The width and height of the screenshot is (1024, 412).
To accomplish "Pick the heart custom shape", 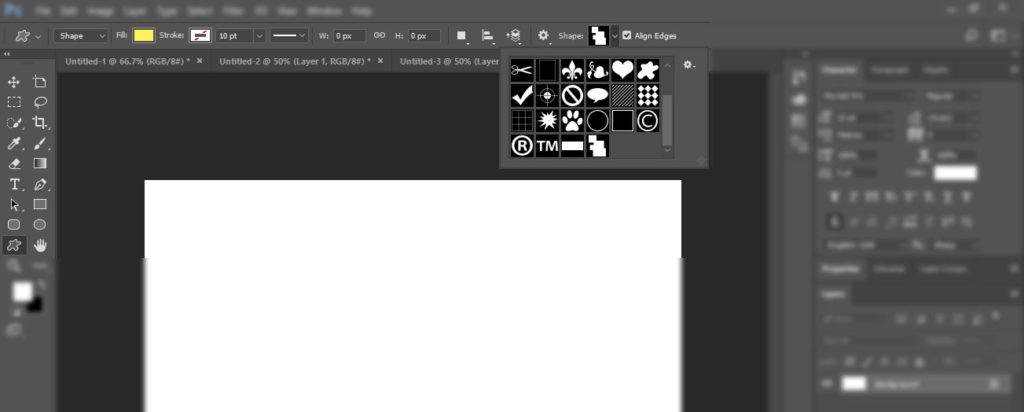I will click(x=622, y=70).
